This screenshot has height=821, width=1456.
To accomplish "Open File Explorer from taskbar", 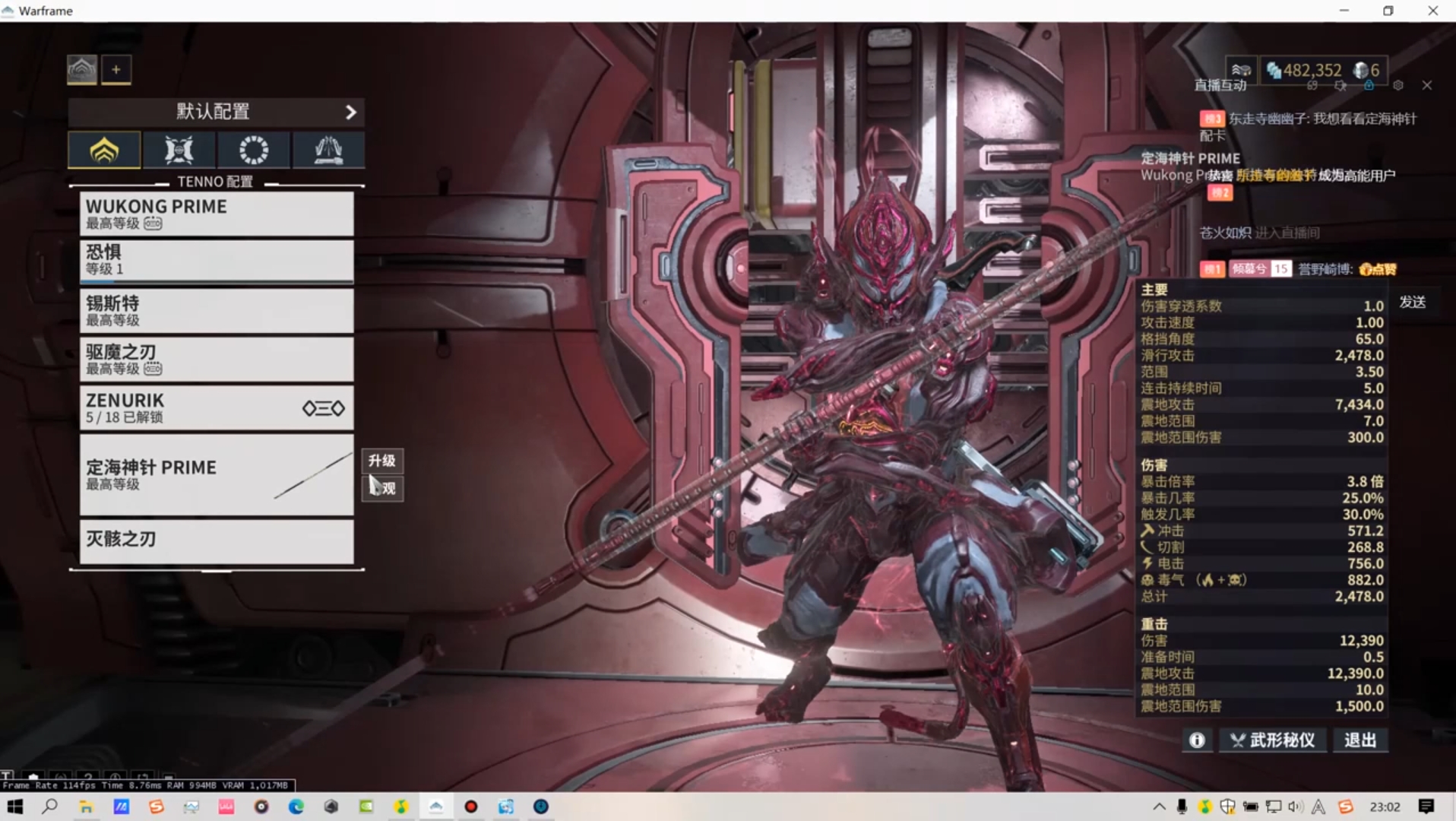I will coord(86,807).
